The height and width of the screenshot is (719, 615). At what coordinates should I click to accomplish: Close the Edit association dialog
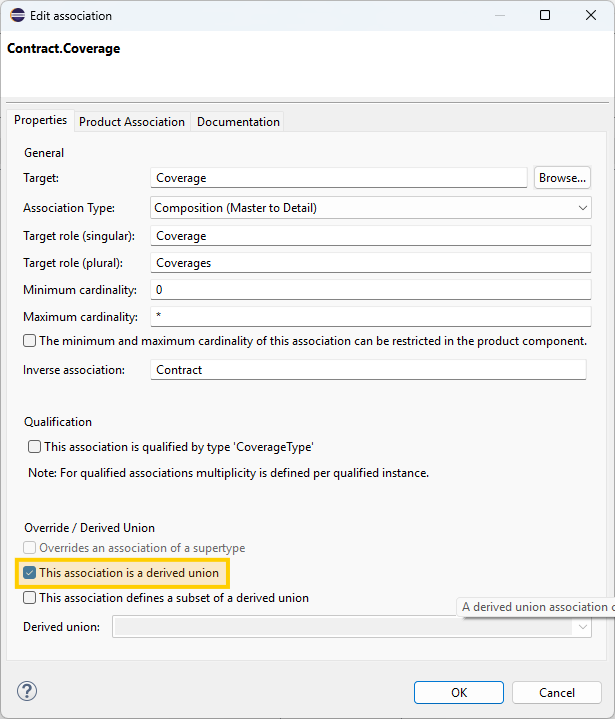(x=591, y=16)
